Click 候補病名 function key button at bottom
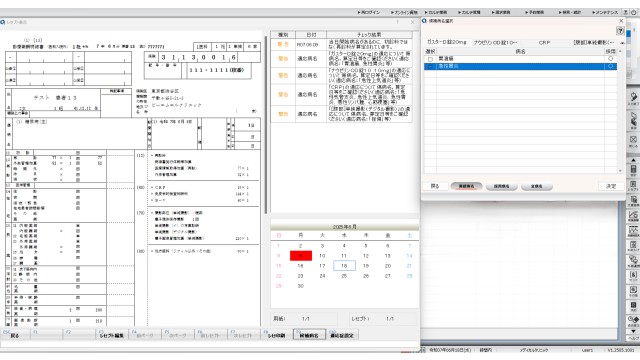Screen dimensions: 640x360 (309, 334)
